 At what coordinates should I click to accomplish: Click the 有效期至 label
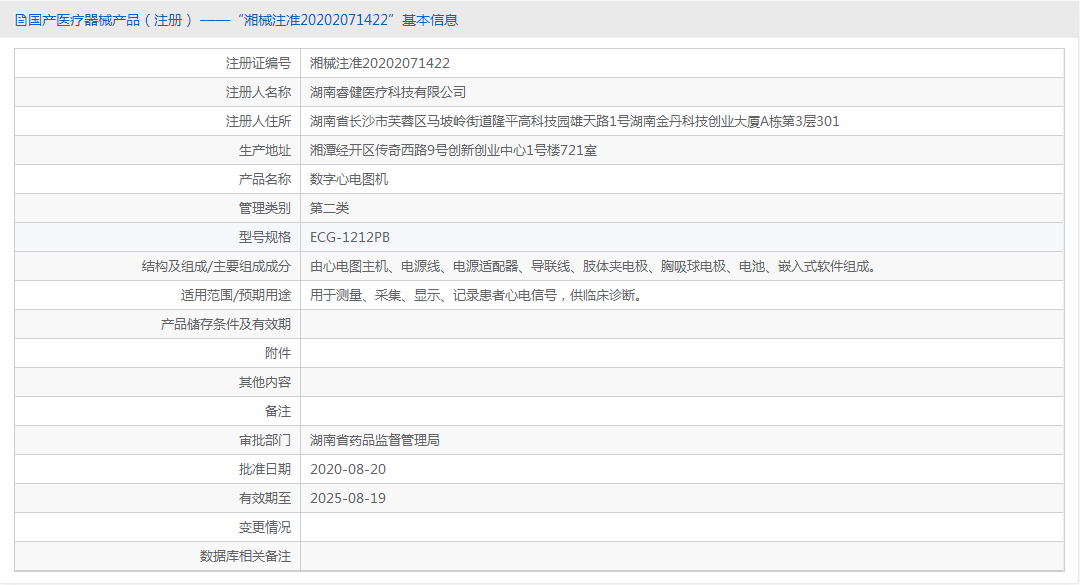point(264,498)
